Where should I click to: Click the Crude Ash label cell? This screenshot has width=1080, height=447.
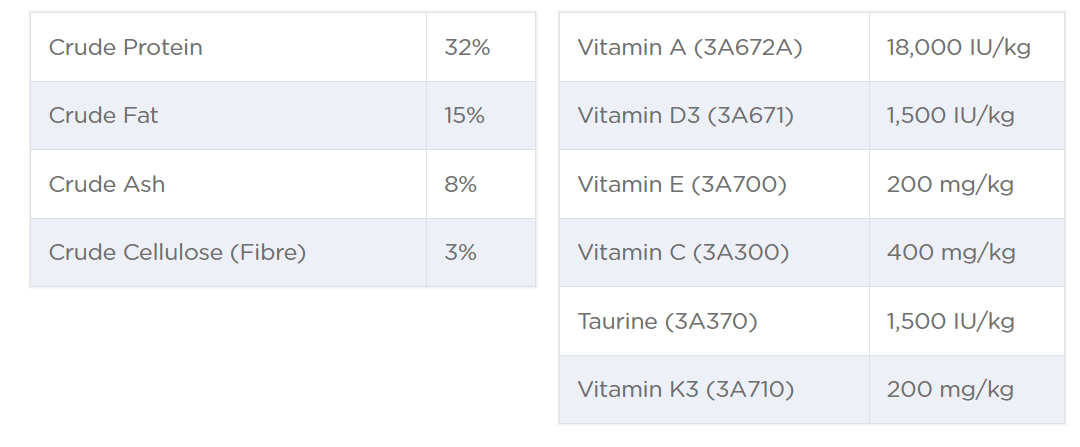(x=107, y=184)
